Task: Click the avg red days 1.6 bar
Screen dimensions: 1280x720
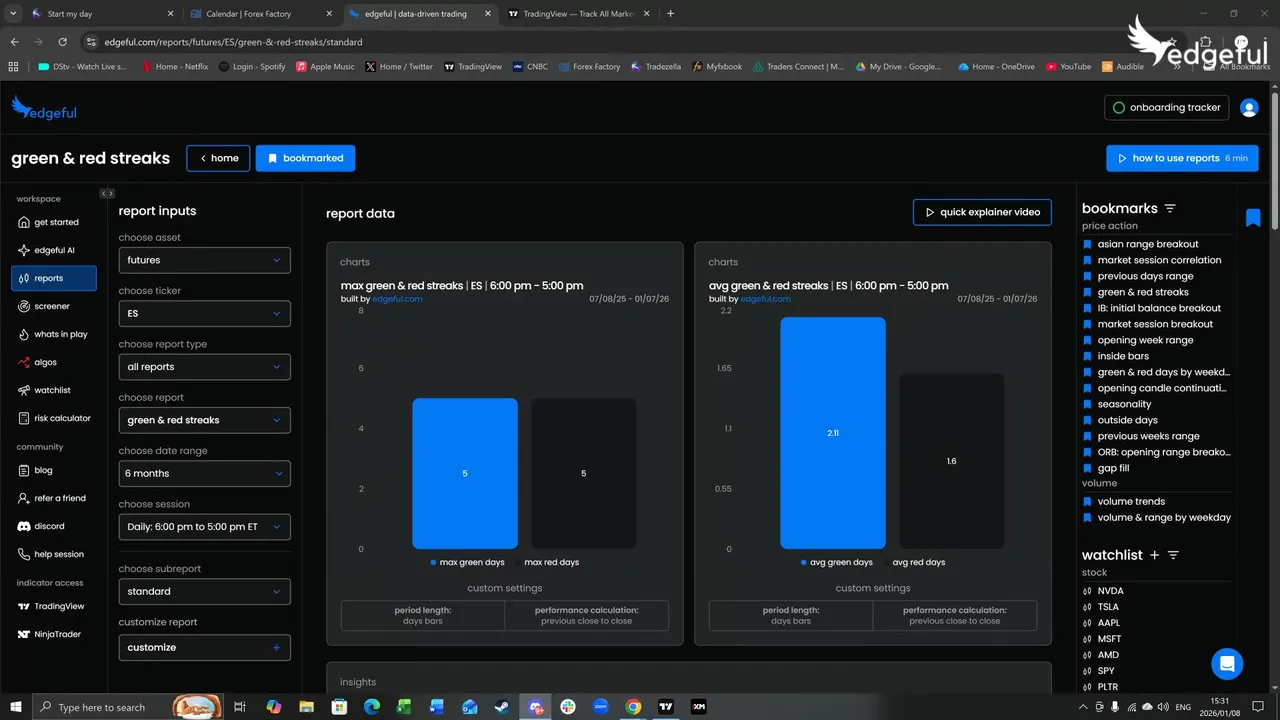Action: 951,461
